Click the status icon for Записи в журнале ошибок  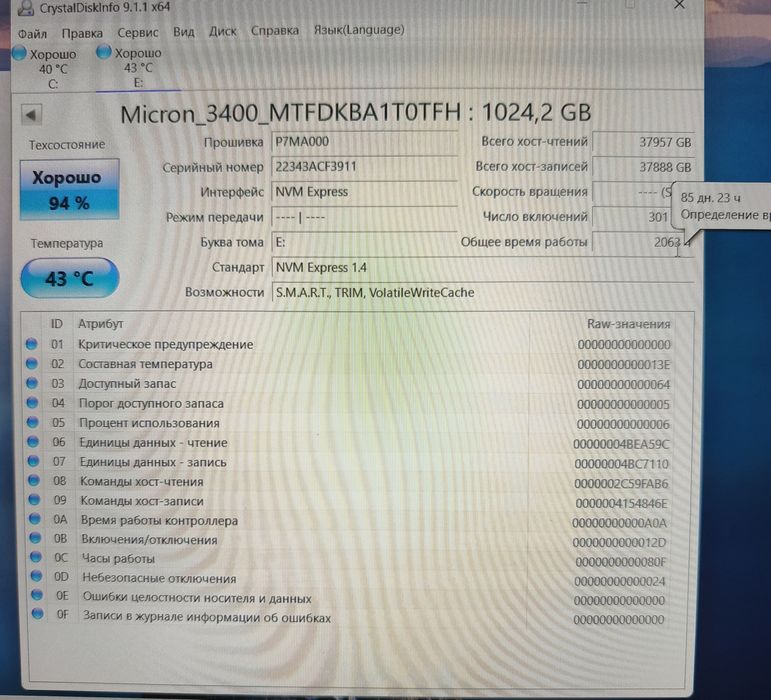[37, 613]
